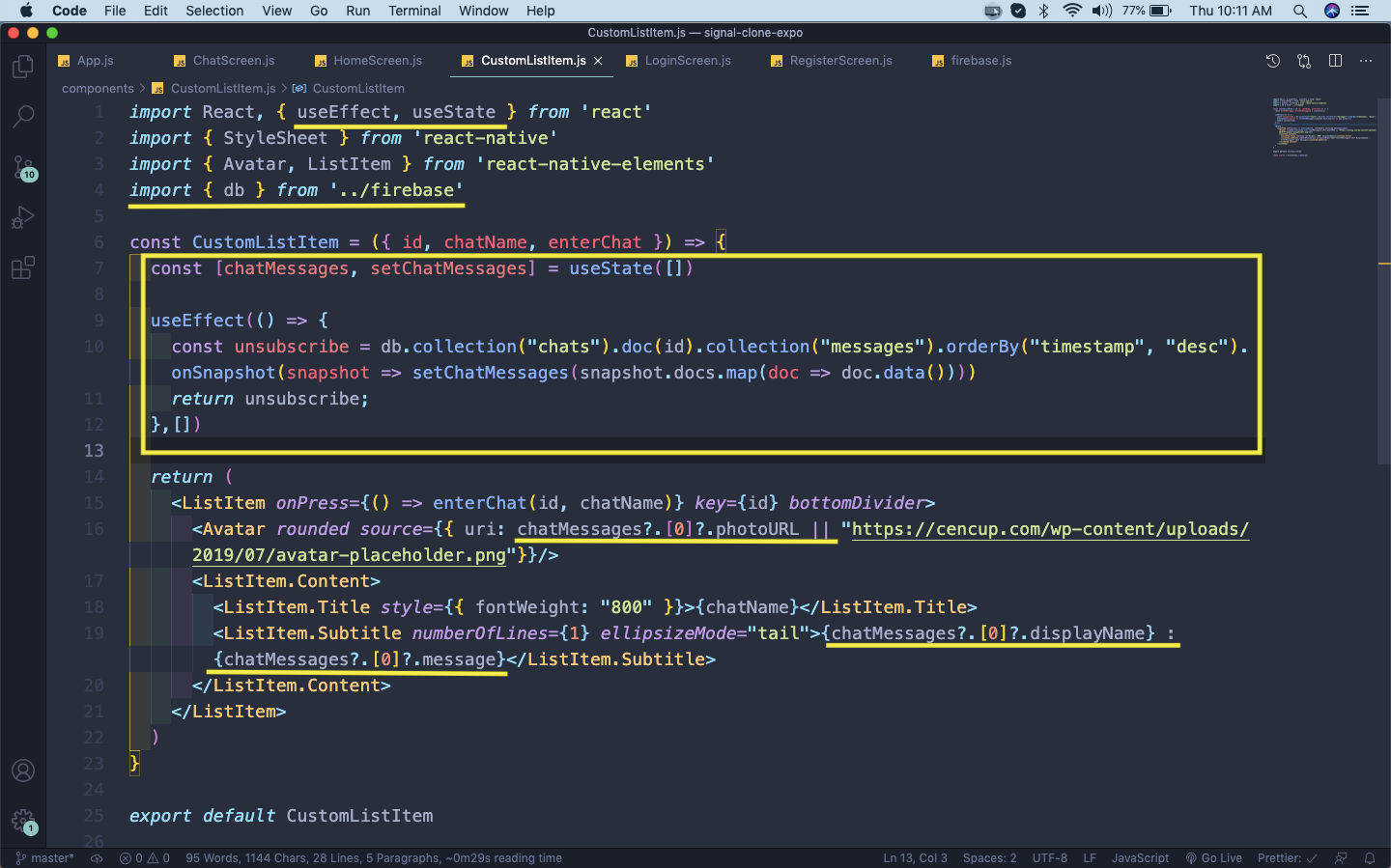Click the components breadcrumb segment
The image size is (1391, 868).
(x=98, y=88)
